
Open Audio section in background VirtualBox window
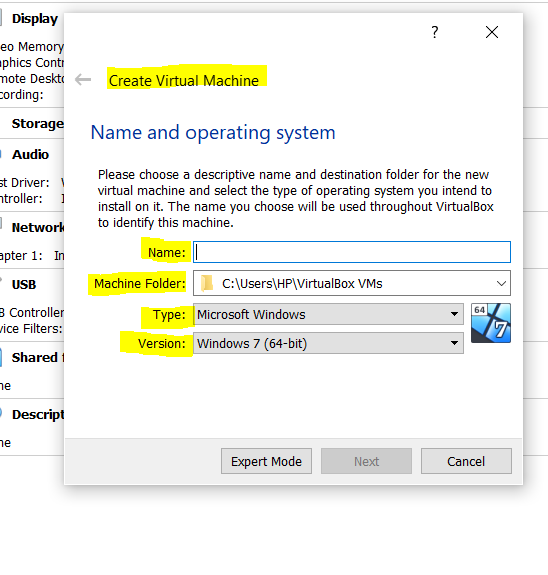pyautogui.click(x=30, y=154)
